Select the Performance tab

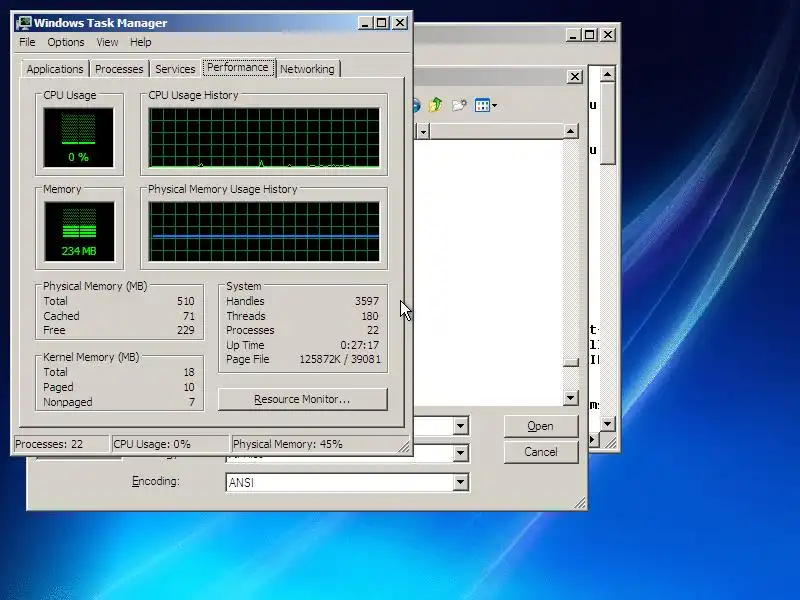click(238, 67)
